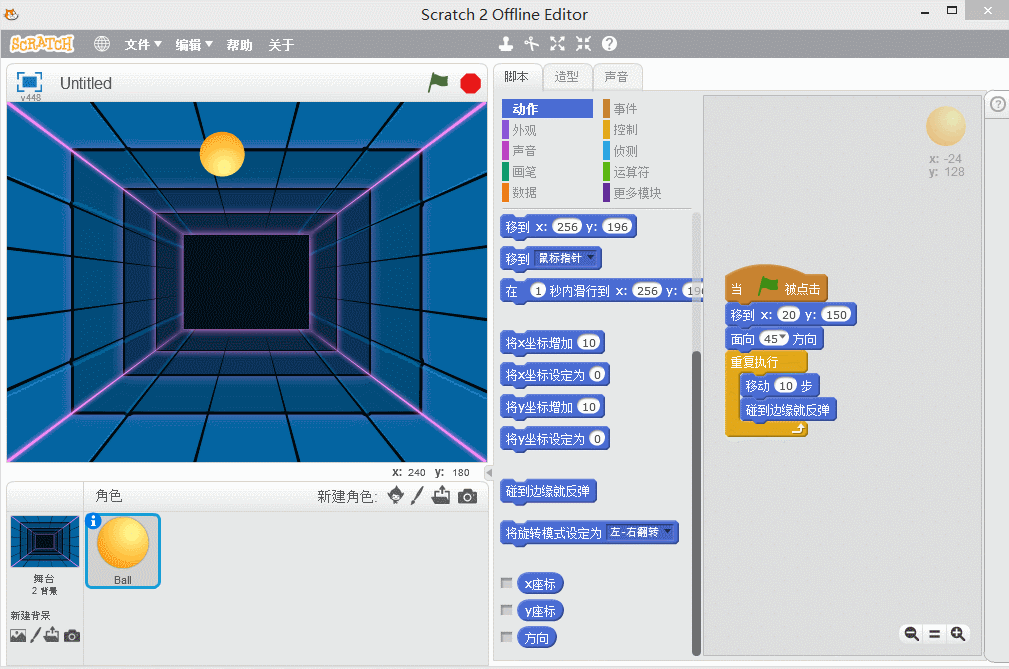Select the delete scissors tool

click(532, 44)
